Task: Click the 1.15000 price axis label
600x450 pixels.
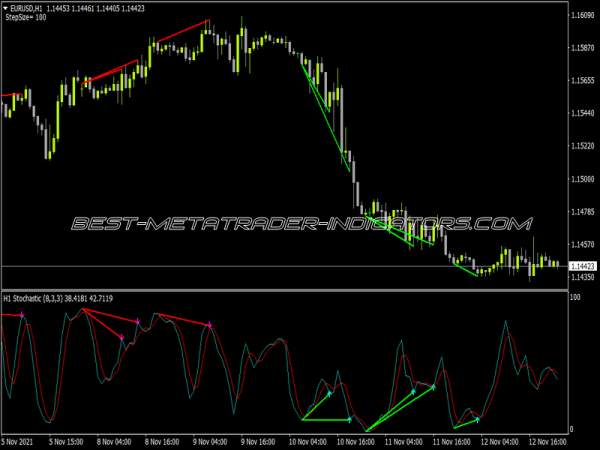Action: pos(583,179)
